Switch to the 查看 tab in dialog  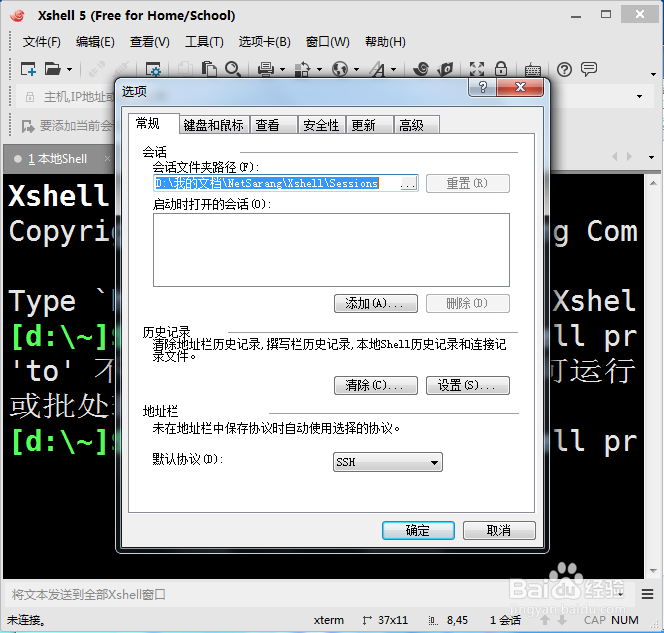coord(274,125)
